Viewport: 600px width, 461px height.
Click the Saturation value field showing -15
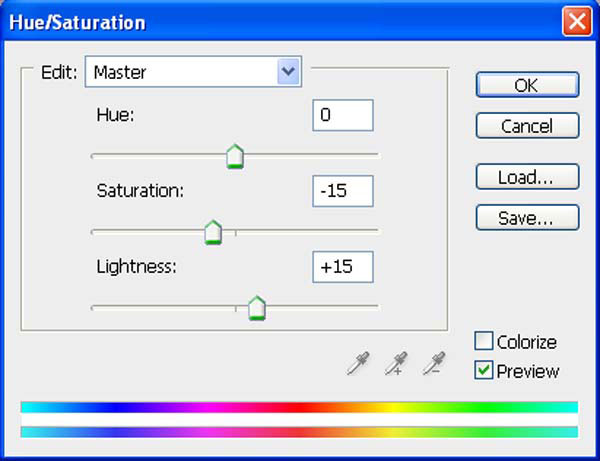click(343, 191)
